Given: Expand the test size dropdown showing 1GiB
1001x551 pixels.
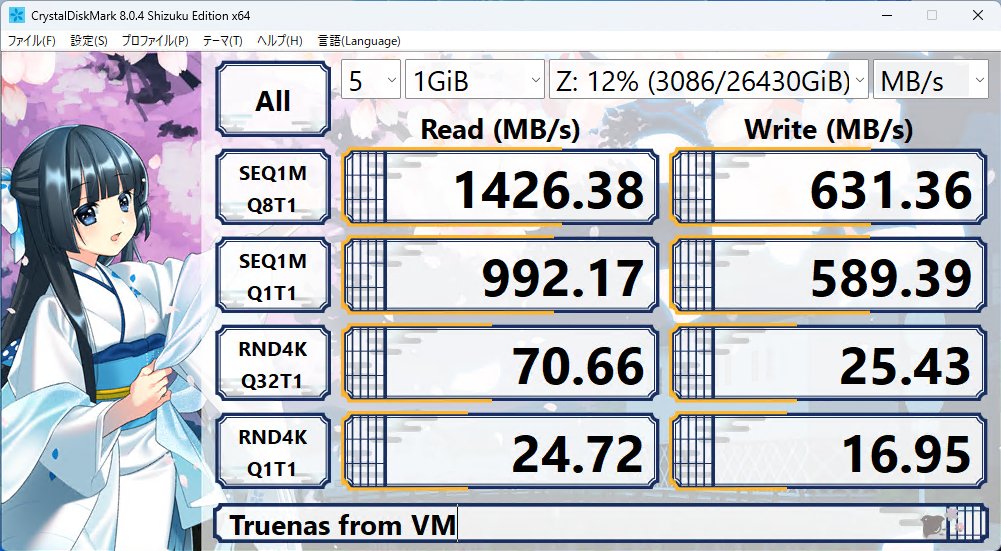Looking at the screenshot, I should (x=475, y=80).
